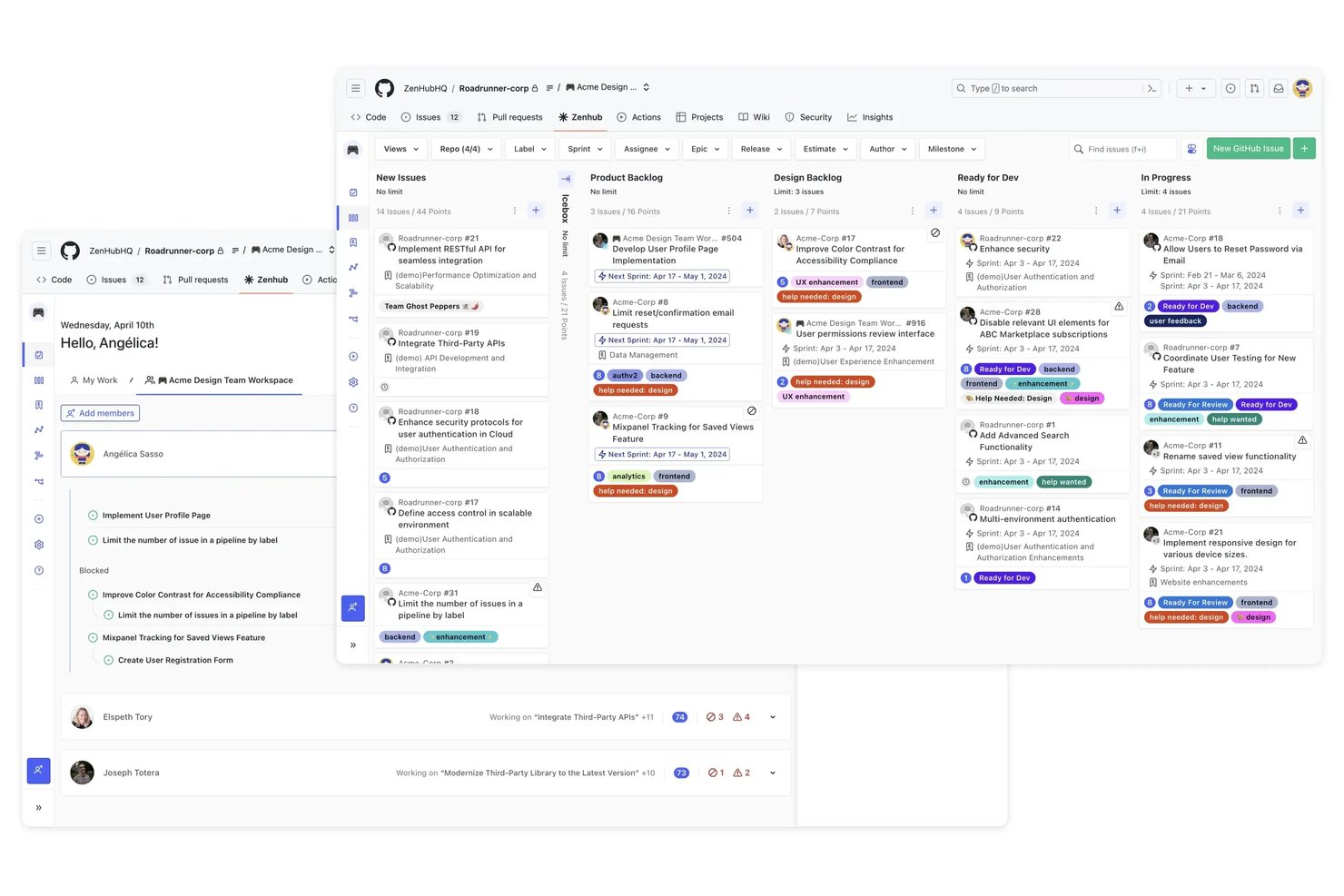Open the roadmap icon in back window sidebar
1344x896 pixels.
[39, 456]
